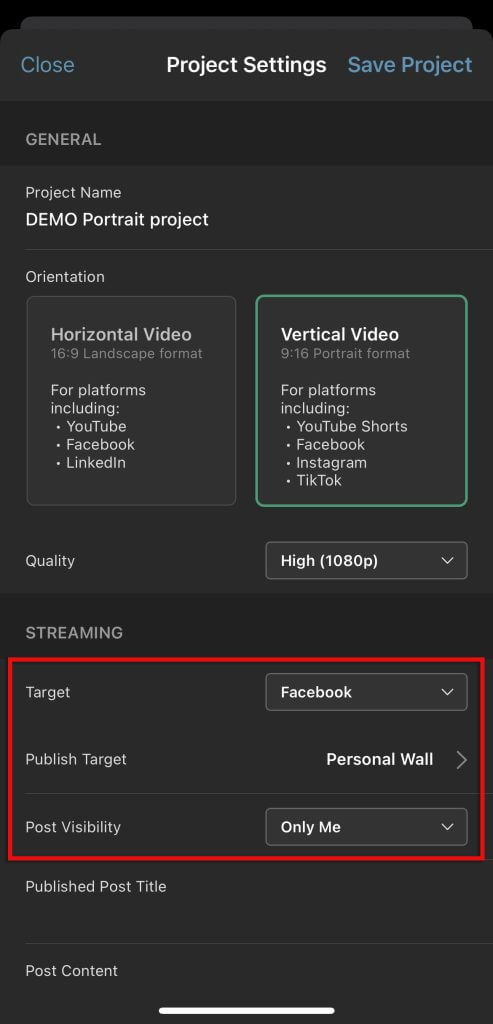The image size is (493, 1024).
Task: Tap Close in the header
Action: click(x=48, y=65)
